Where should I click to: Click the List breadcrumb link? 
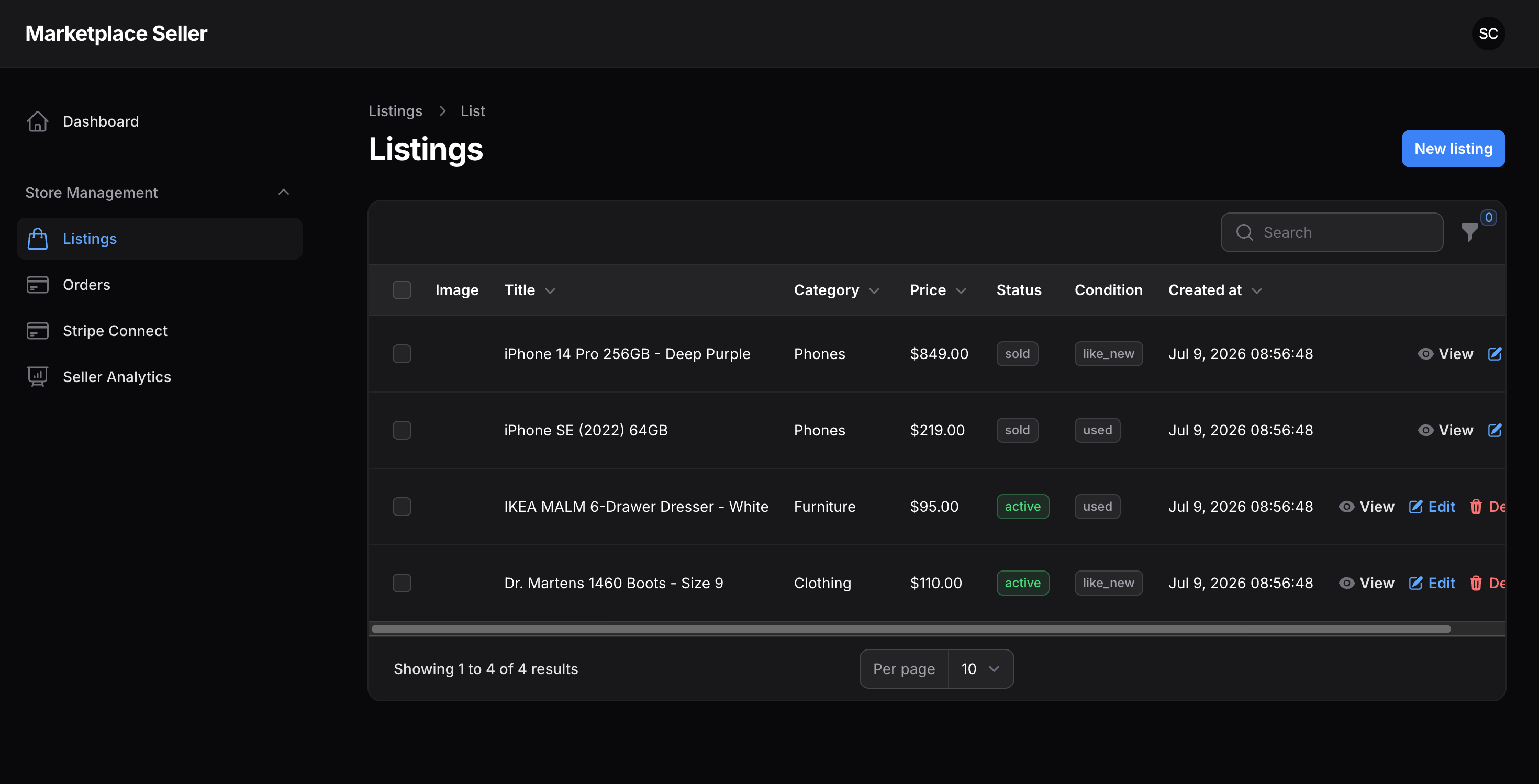[x=472, y=111]
